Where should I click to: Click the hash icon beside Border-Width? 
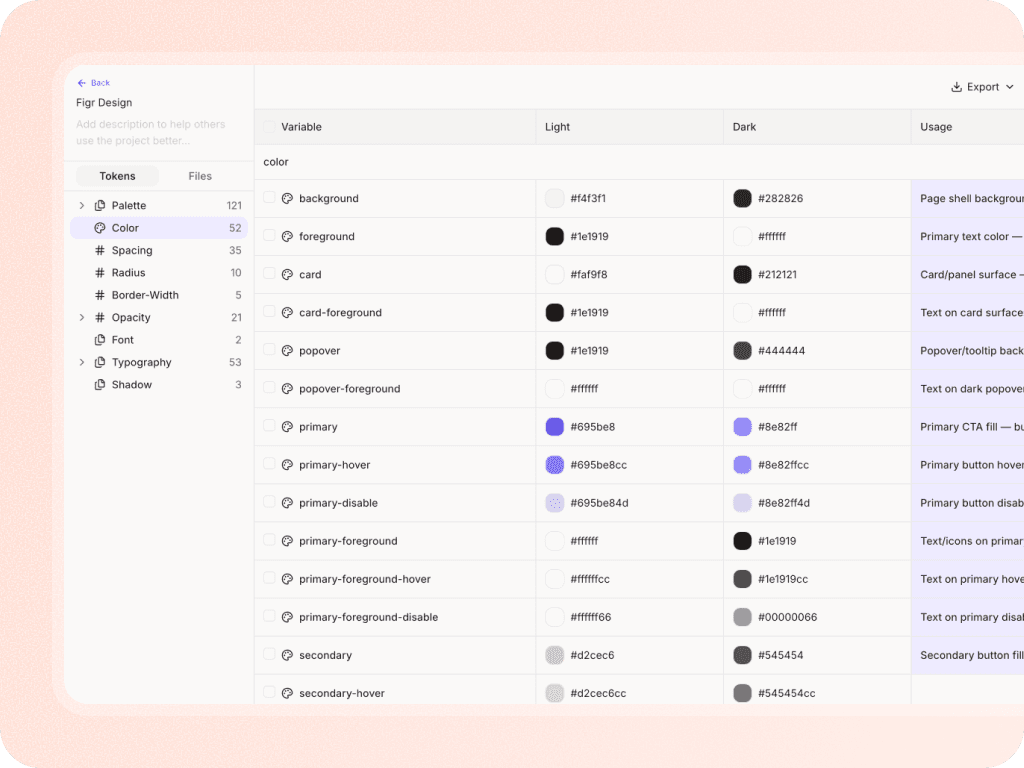pyautogui.click(x=100, y=295)
